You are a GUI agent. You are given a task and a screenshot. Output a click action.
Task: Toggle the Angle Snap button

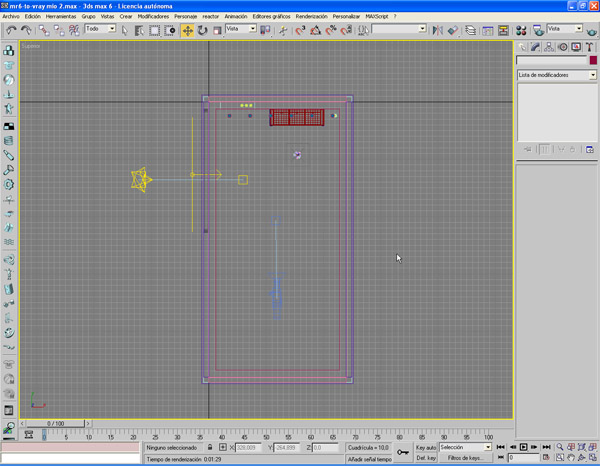tap(316, 30)
